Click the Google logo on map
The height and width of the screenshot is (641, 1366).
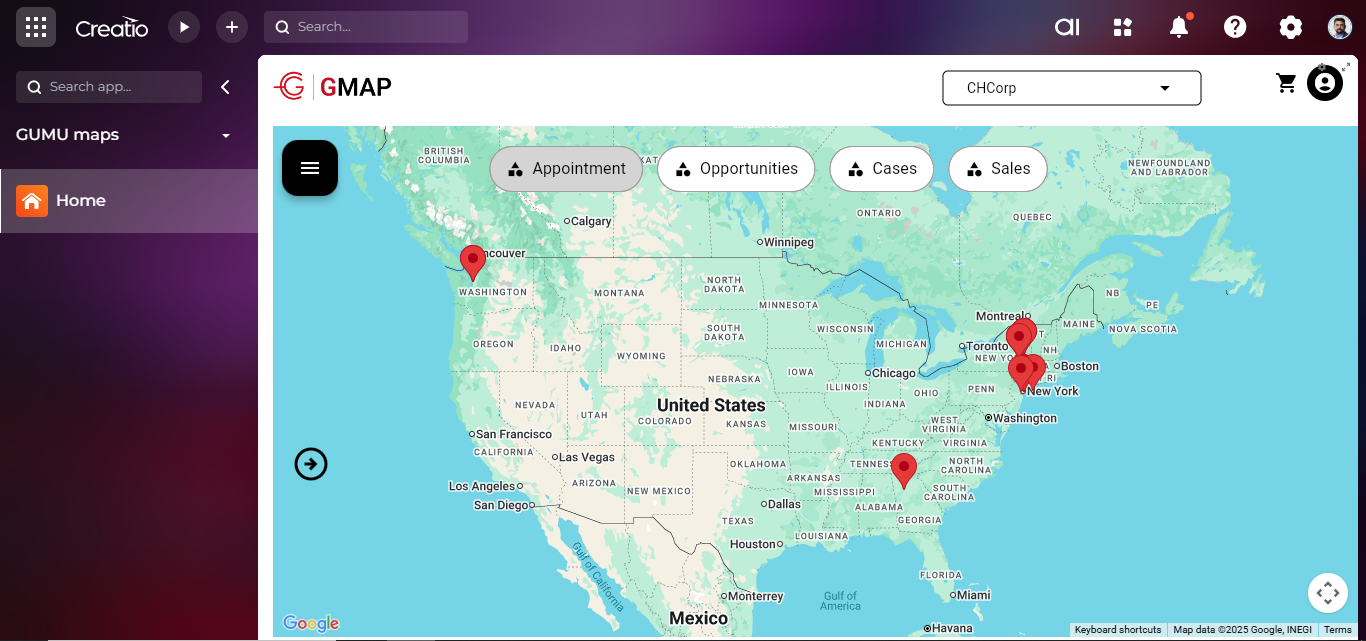(311, 624)
